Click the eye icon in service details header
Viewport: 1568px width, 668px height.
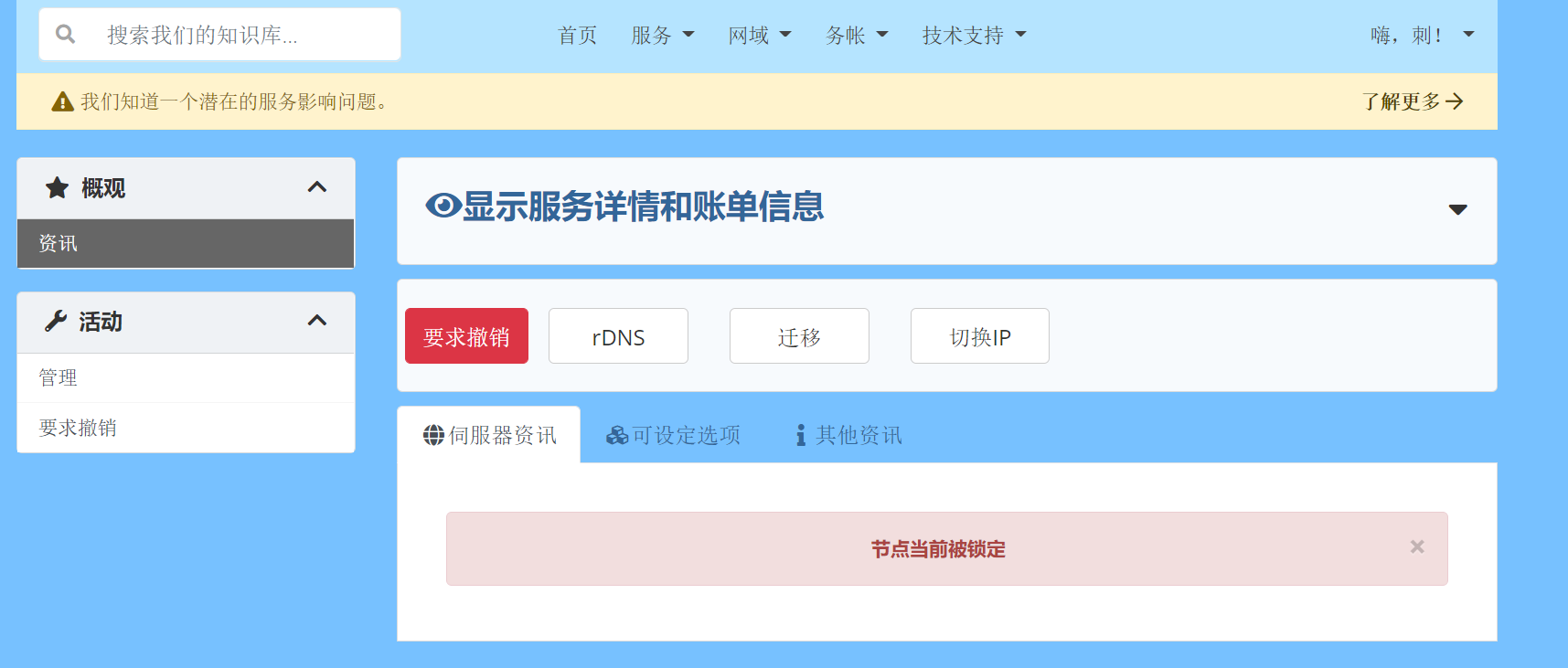click(443, 206)
